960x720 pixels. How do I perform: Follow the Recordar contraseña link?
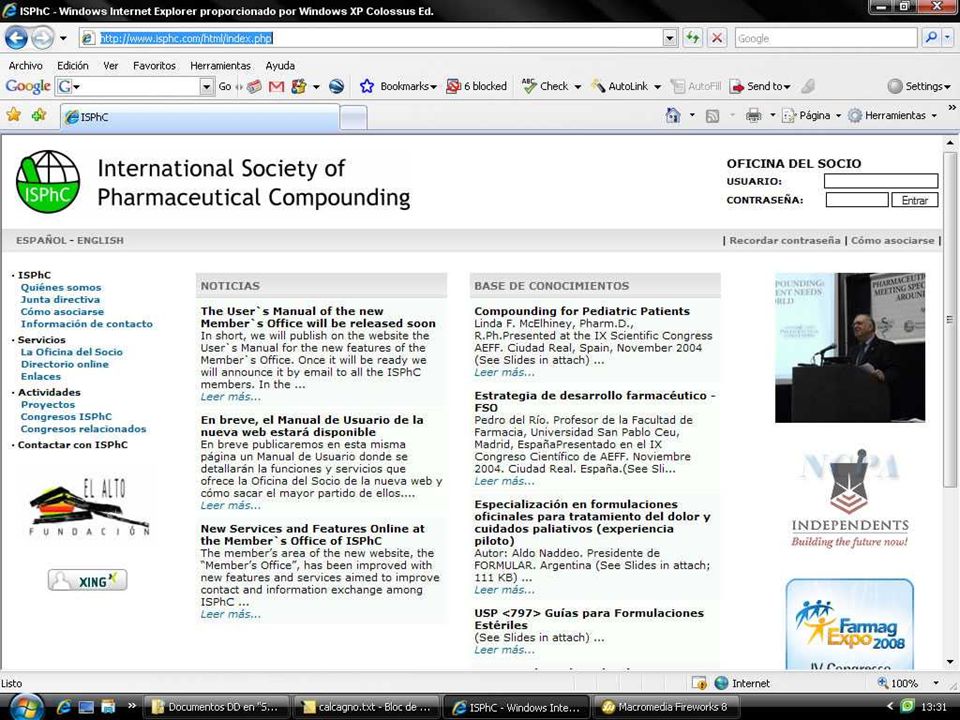coord(784,241)
